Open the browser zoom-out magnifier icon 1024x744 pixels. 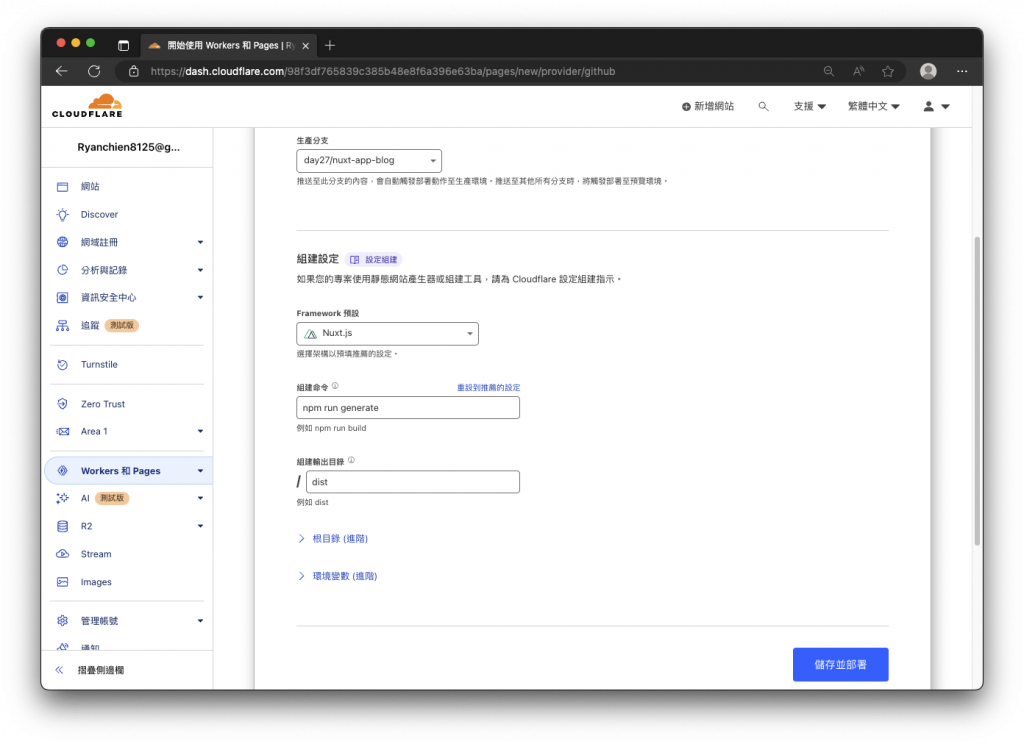click(x=828, y=71)
